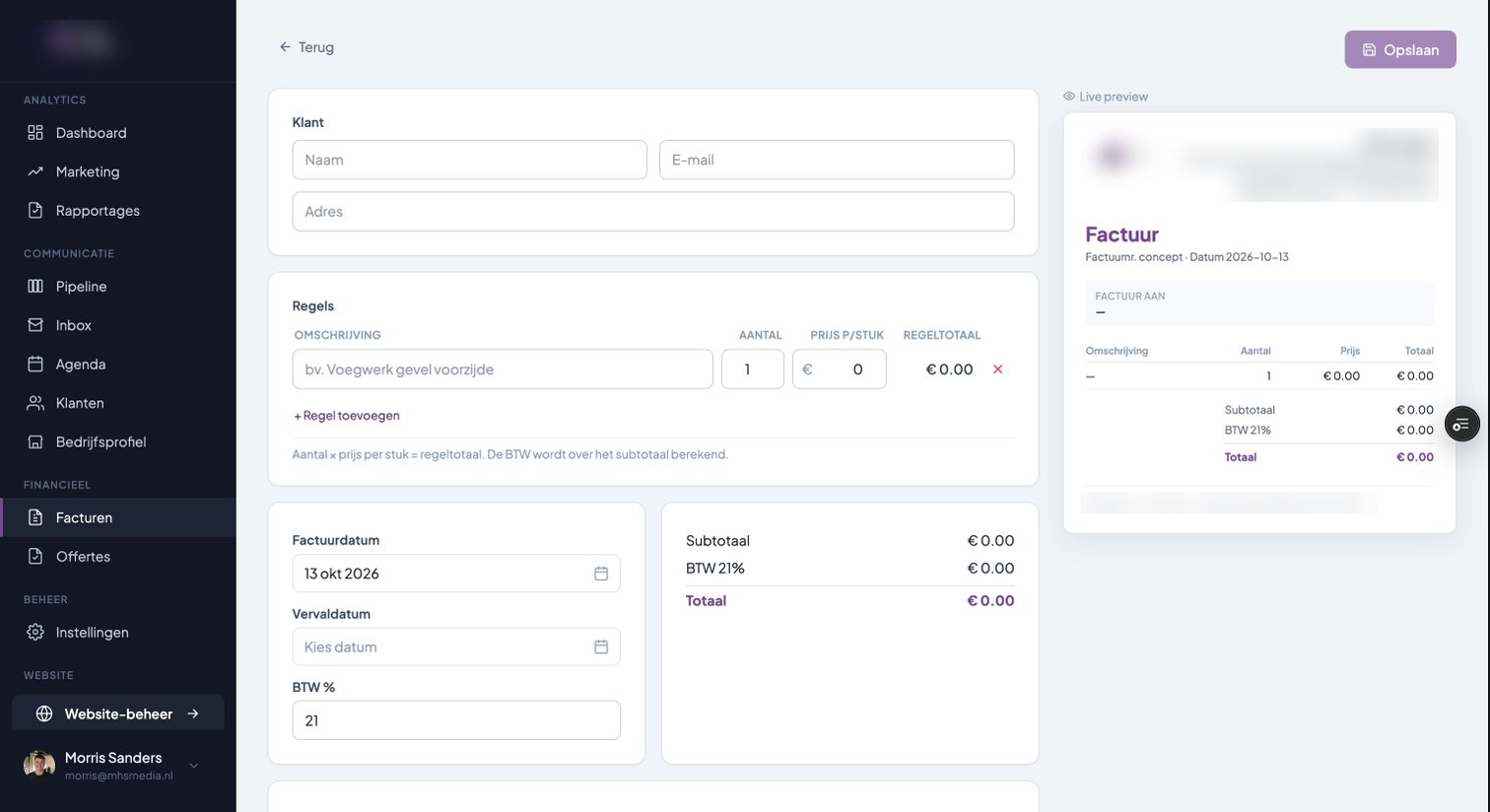Click the Agenda calendar icon in sidebar
This screenshot has width=1490, height=812.
(x=35, y=365)
